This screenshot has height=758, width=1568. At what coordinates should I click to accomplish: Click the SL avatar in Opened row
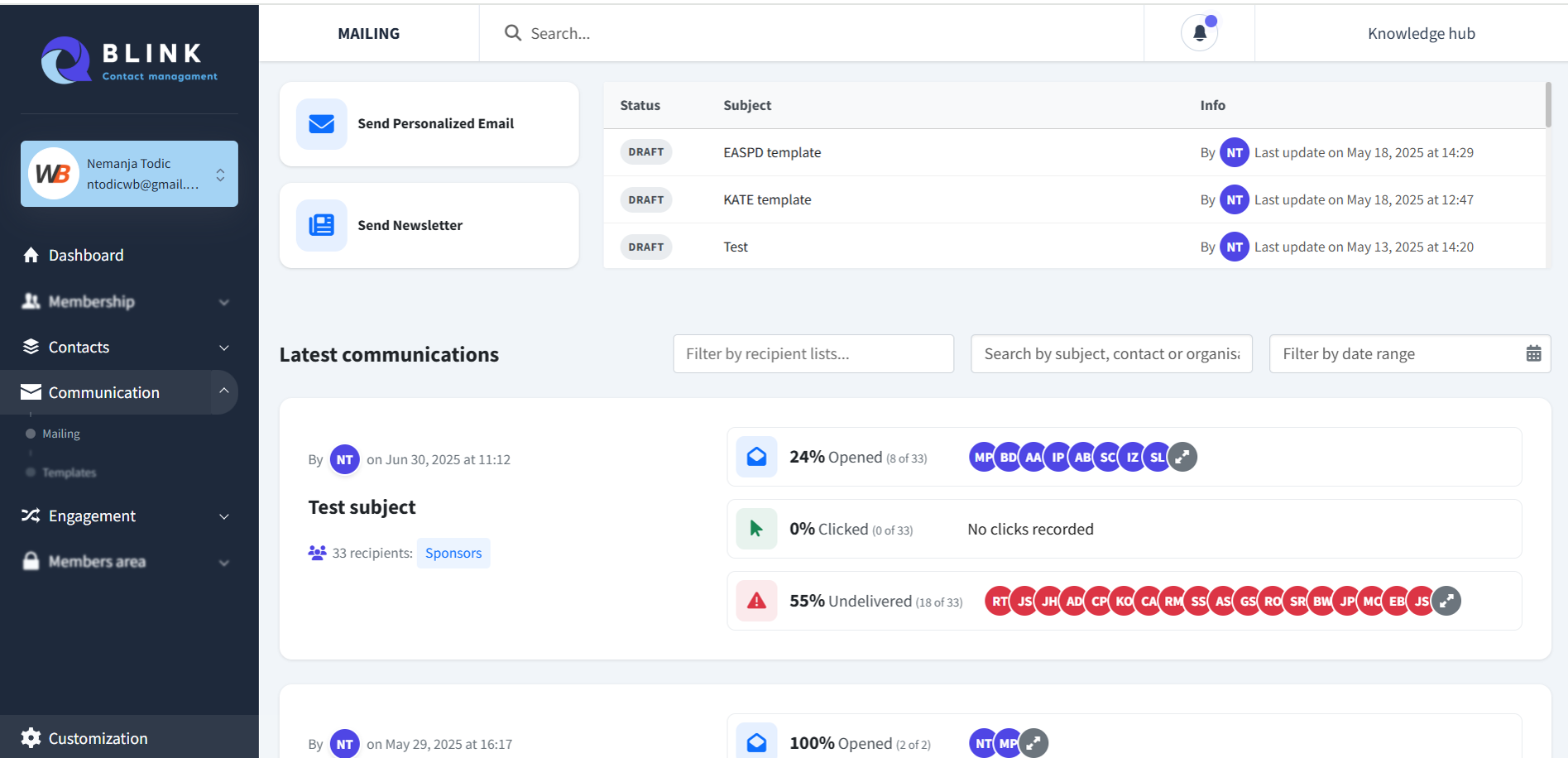tap(1157, 457)
